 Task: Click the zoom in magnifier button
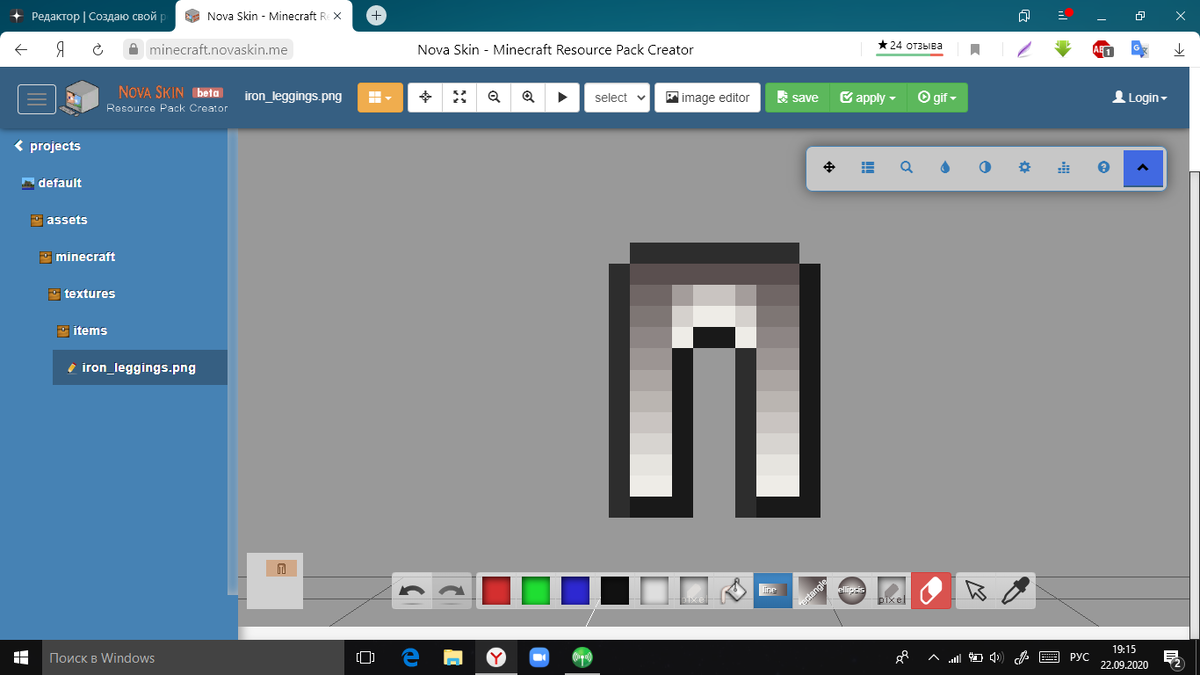click(x=527, y=97)
